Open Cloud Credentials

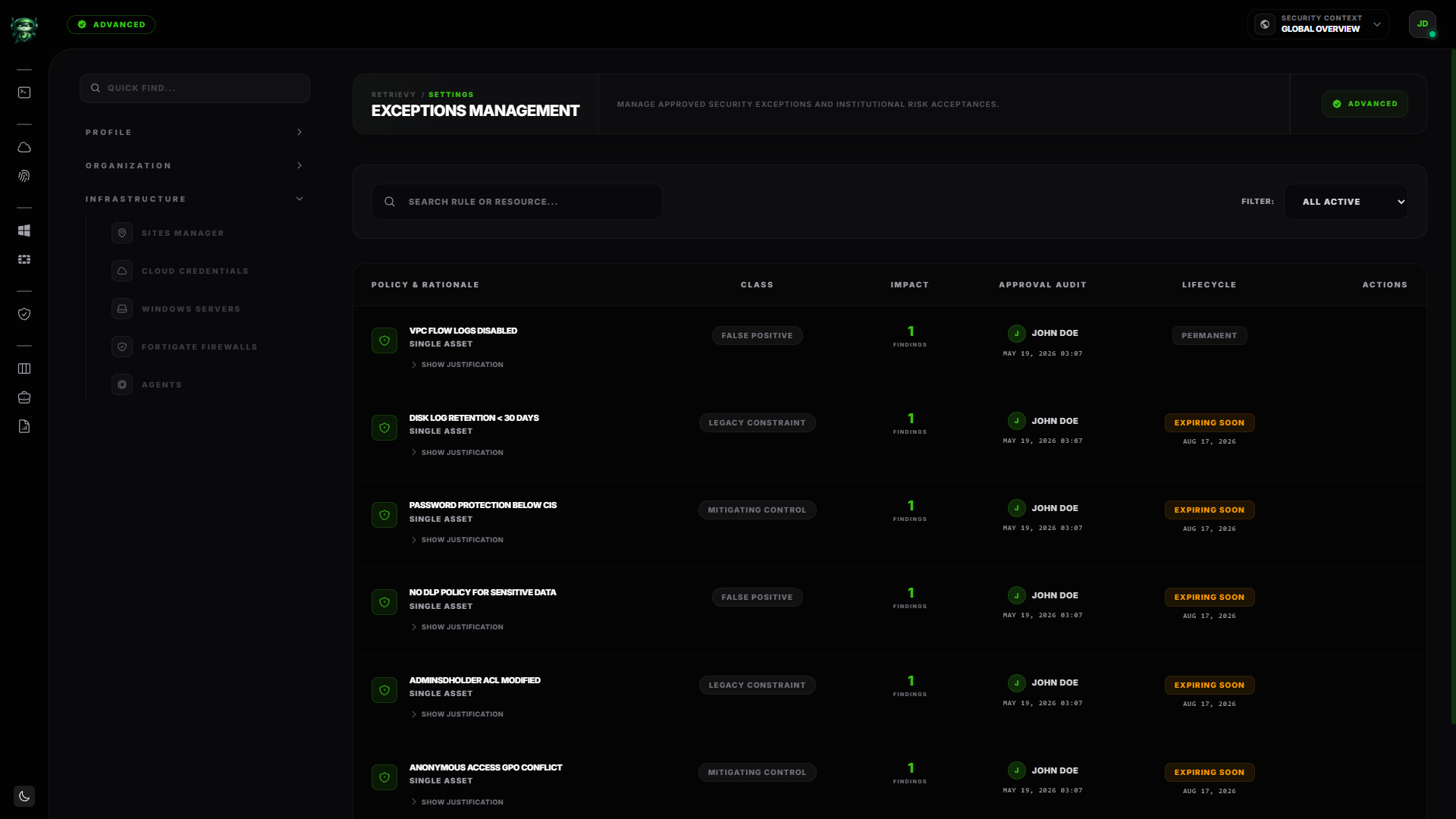click(195, 271)
